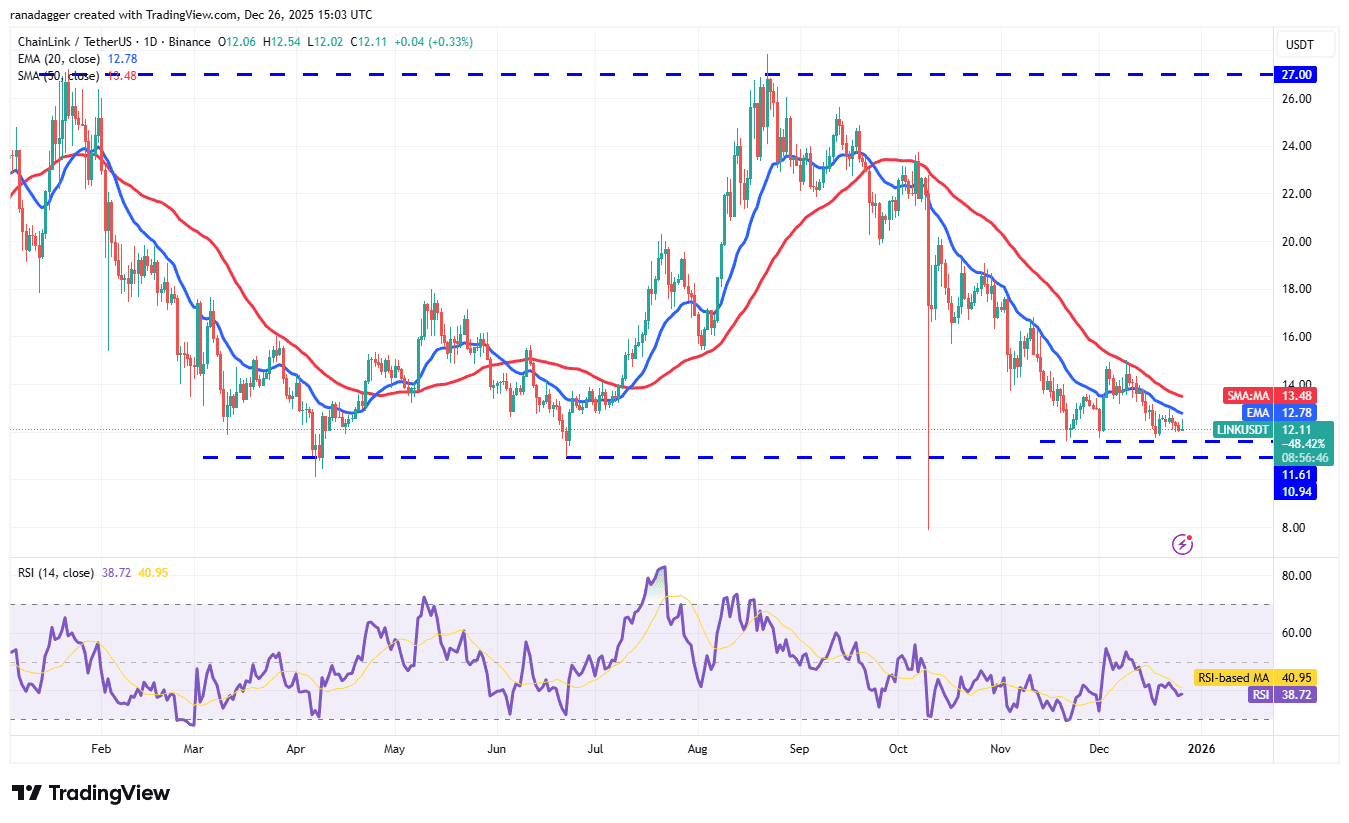Select the 11.61 support level price tag
The height and width of the screenshot is (823, 1349).
coord(1294,475)
